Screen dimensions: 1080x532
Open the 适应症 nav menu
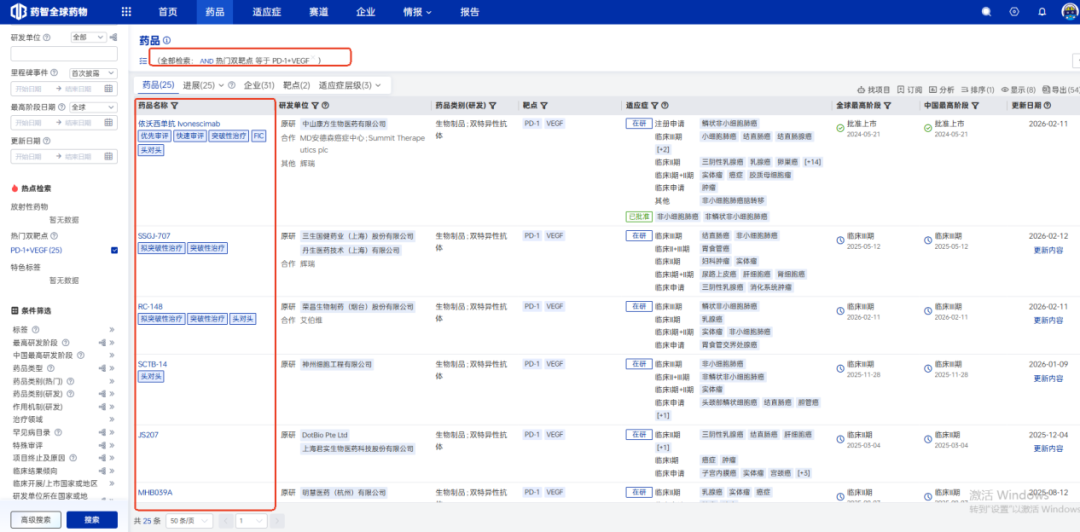tap(266, 12)
